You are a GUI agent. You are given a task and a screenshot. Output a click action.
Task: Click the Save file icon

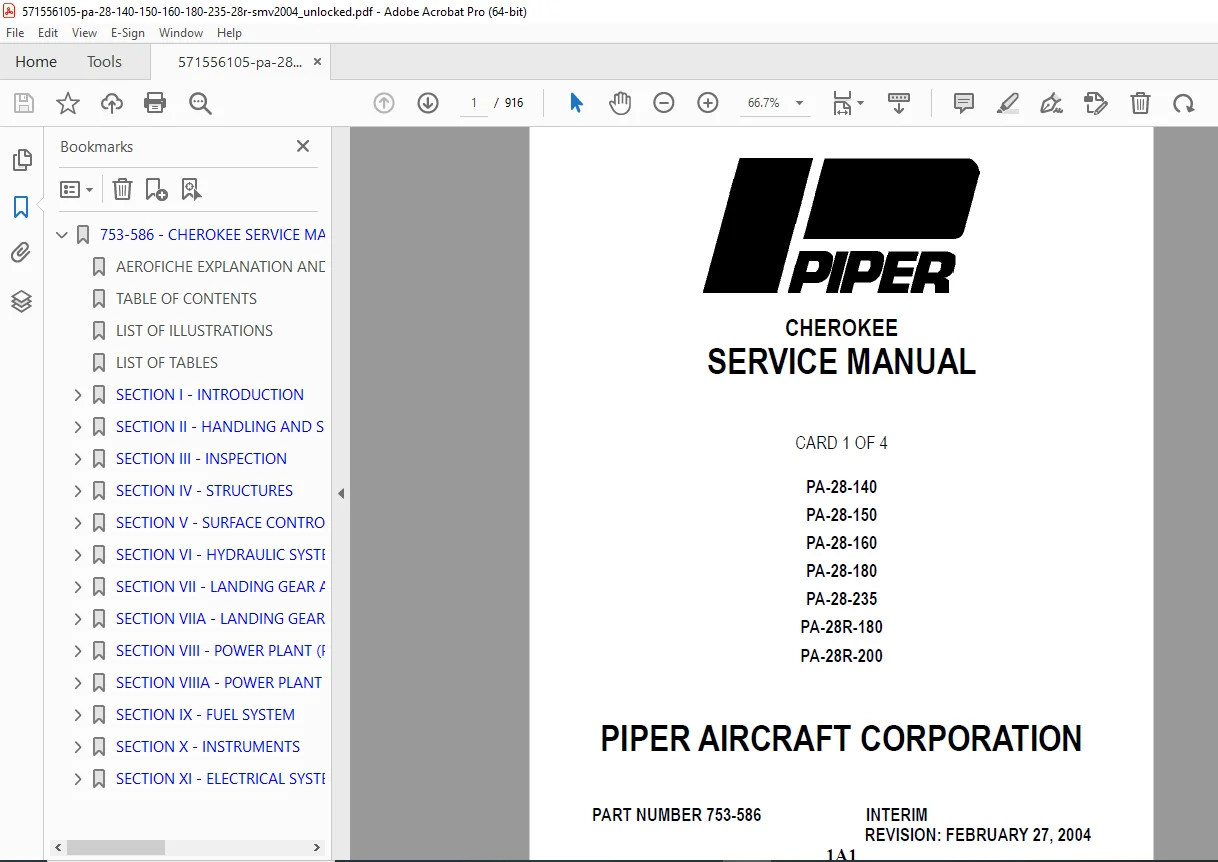(24, 103)
